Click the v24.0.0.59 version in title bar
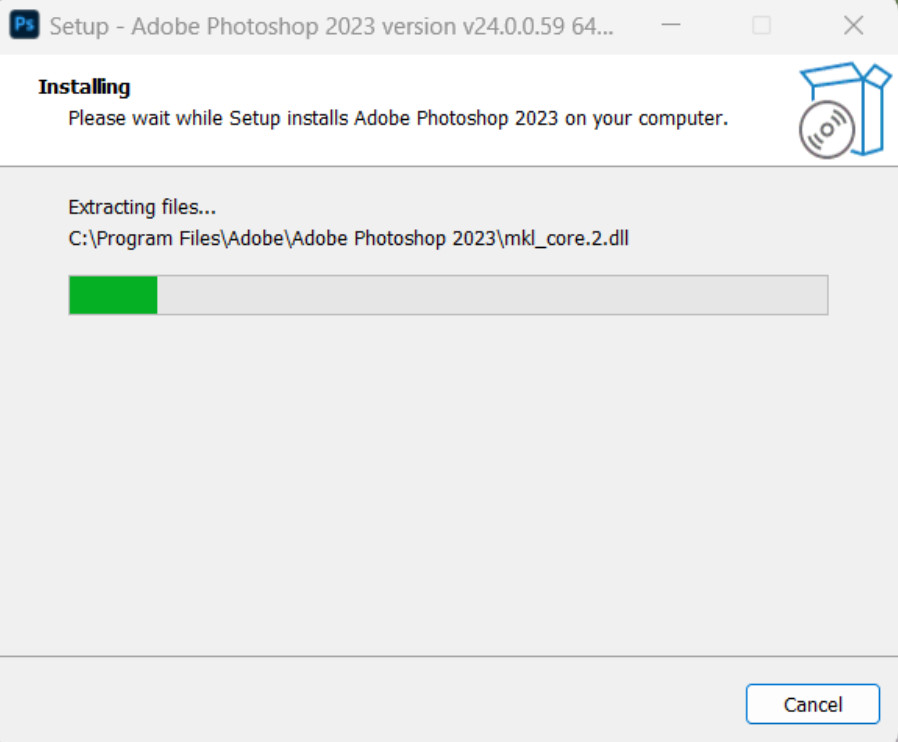898x742 pixels. [x=514, y=26]
